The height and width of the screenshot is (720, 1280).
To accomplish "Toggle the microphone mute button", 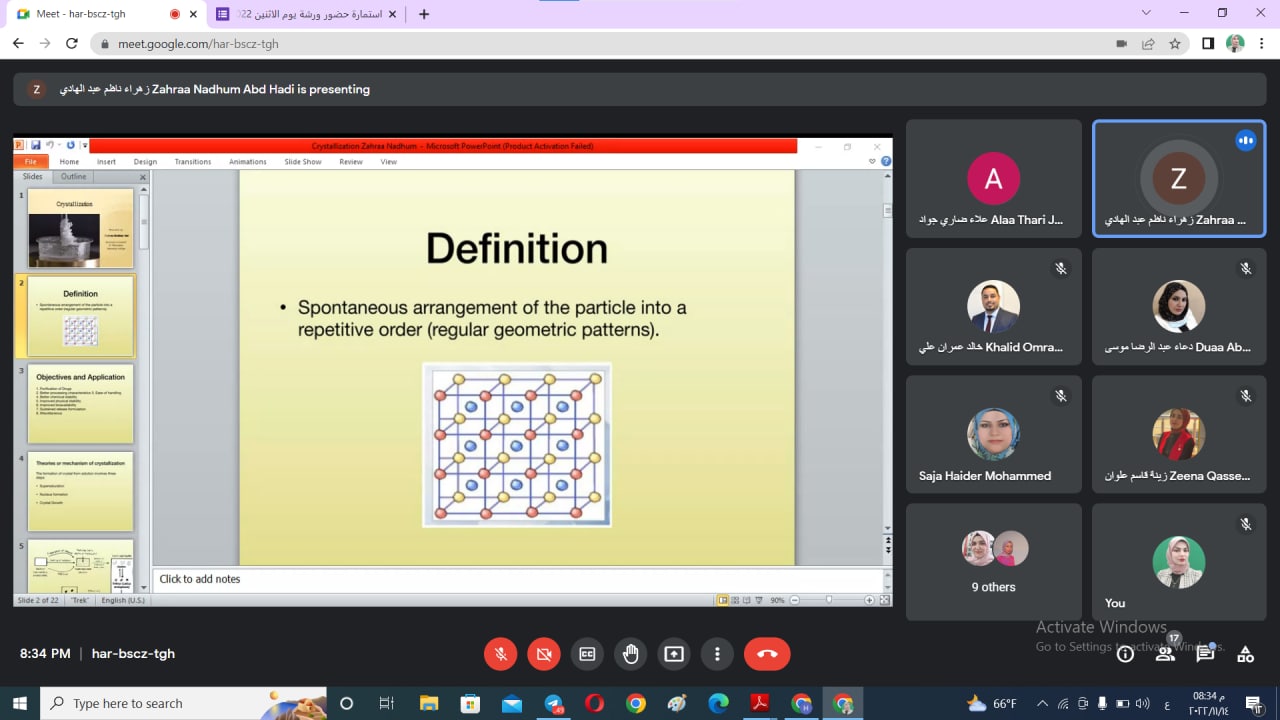I will pos(501,654).
